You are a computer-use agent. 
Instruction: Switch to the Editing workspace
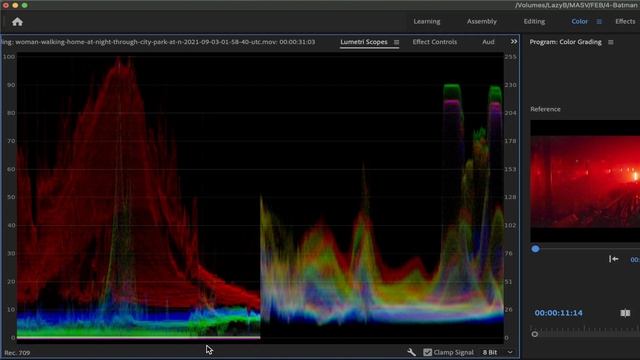click(534, 21)
